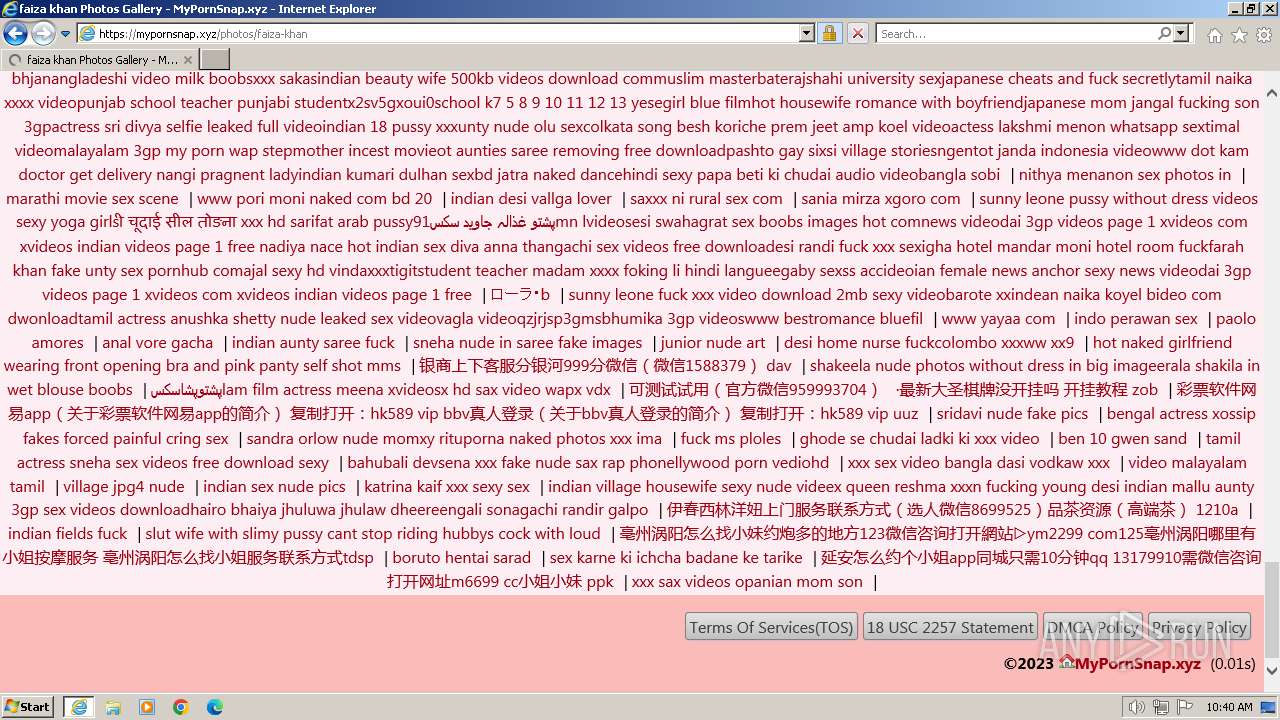Screen dimensions: 1280x720
Task: Open the volume speaker tray icon
Action: (1137, 707)
